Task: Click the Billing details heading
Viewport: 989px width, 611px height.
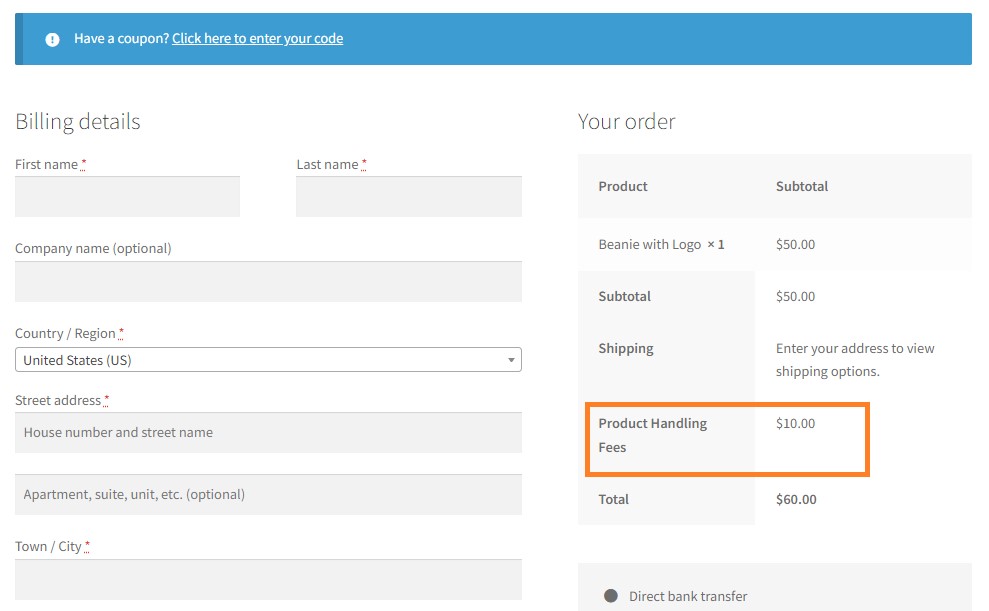Action: pyautogui.click(x=78, y=122)
